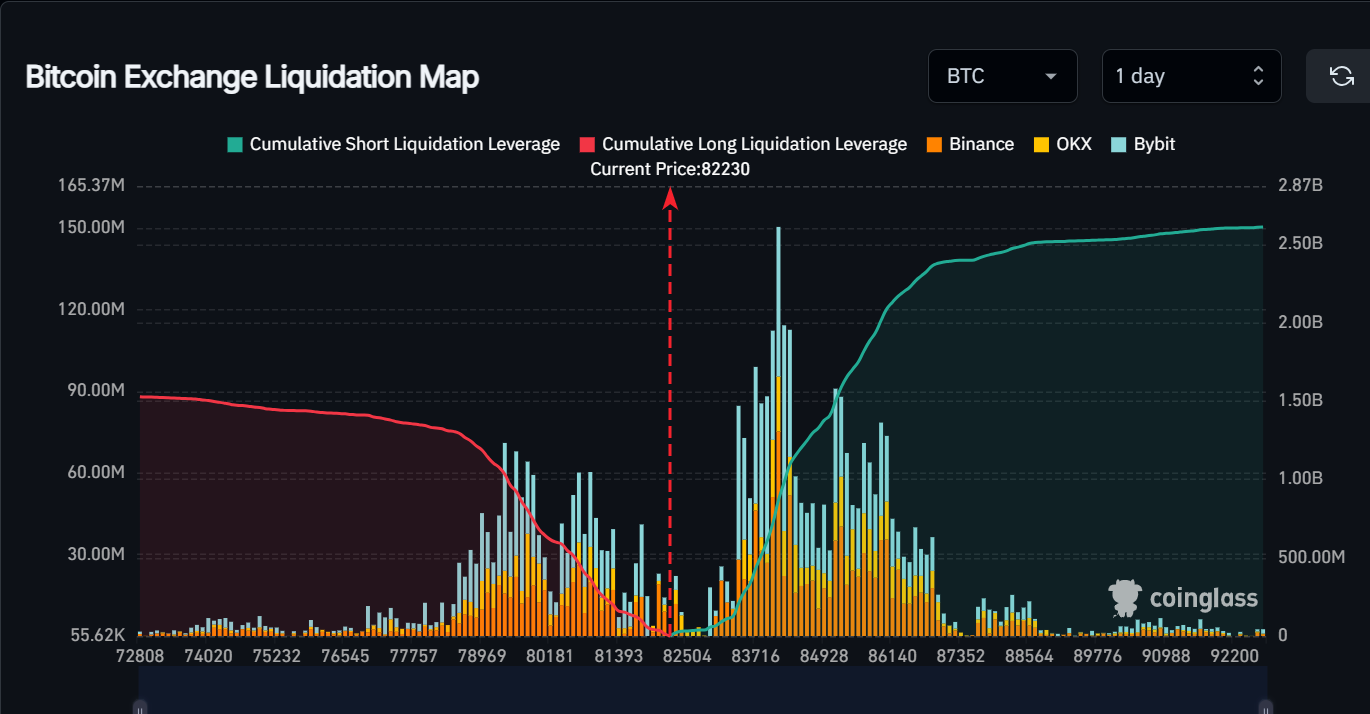Screen dimensions: 1370x714
Task: Click the 1.00B right axis label
Action: [x=1299, y=478]
